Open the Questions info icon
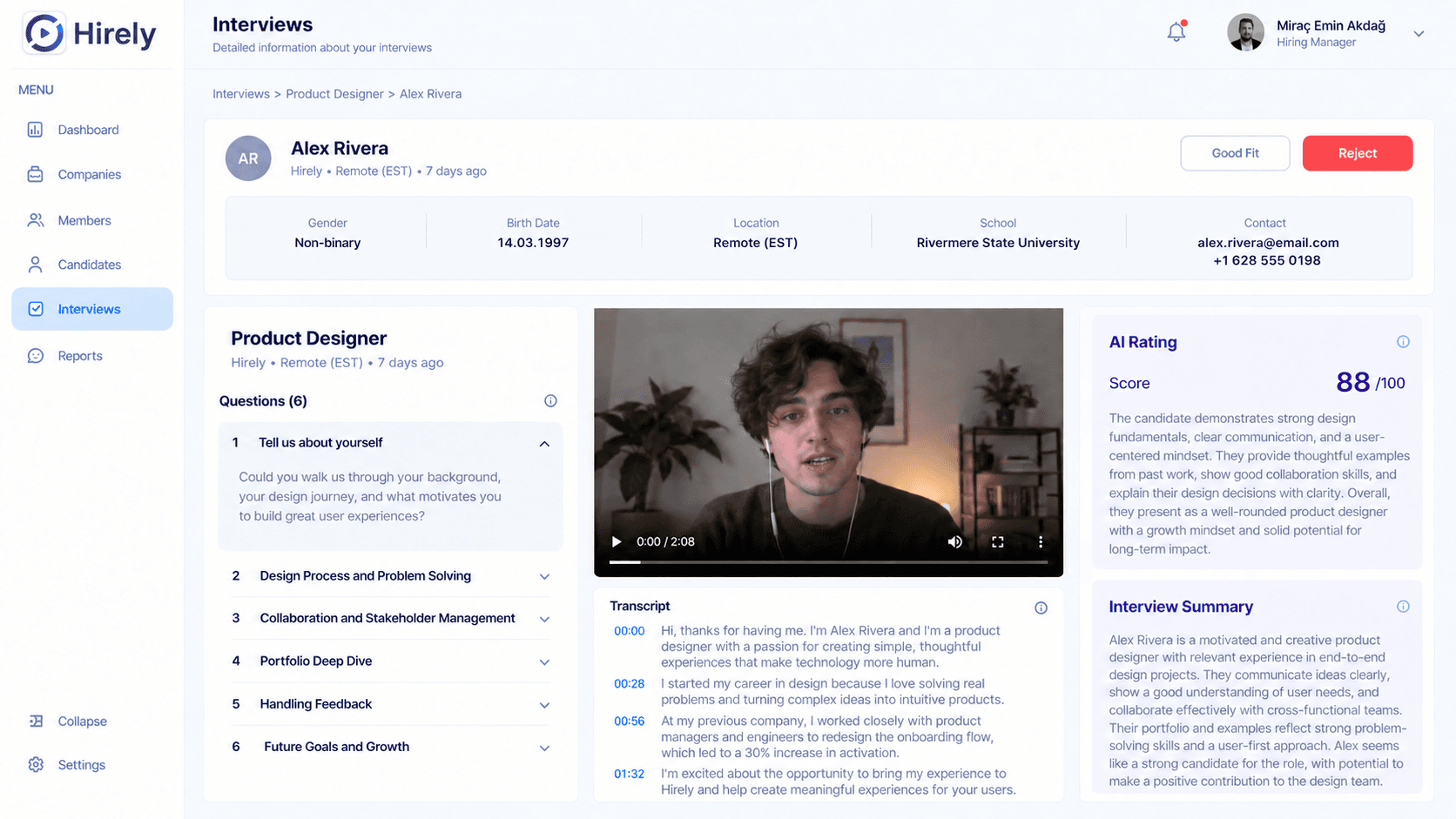Screen dimensions: 1456x819 coord(550,401)
